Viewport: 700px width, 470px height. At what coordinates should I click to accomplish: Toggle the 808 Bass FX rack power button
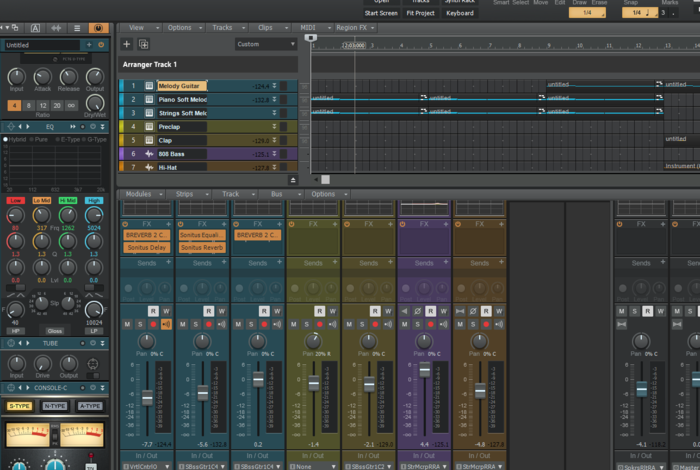[x=402, y=224]
